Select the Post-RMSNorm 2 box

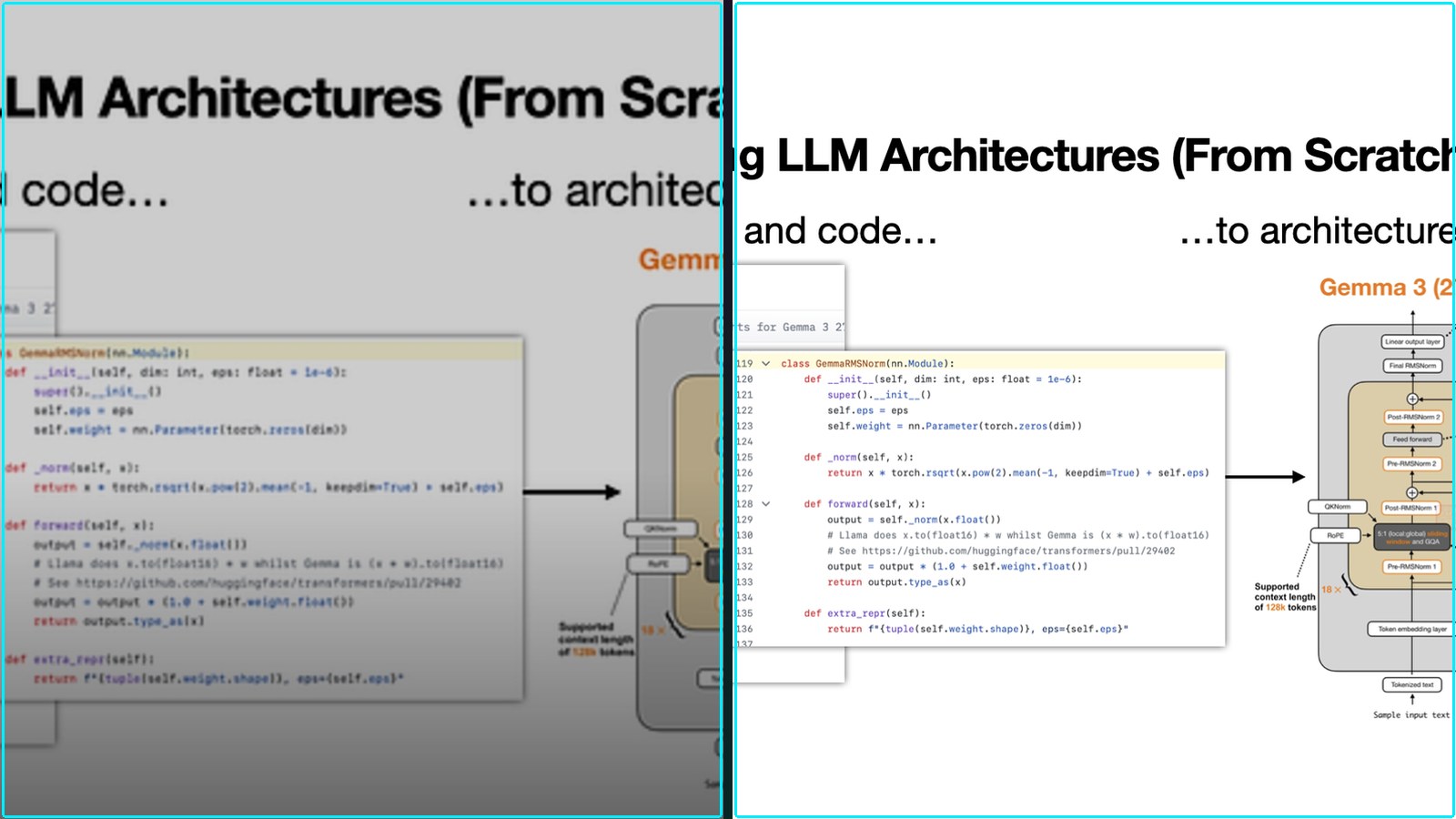(x=1412, y=417)
